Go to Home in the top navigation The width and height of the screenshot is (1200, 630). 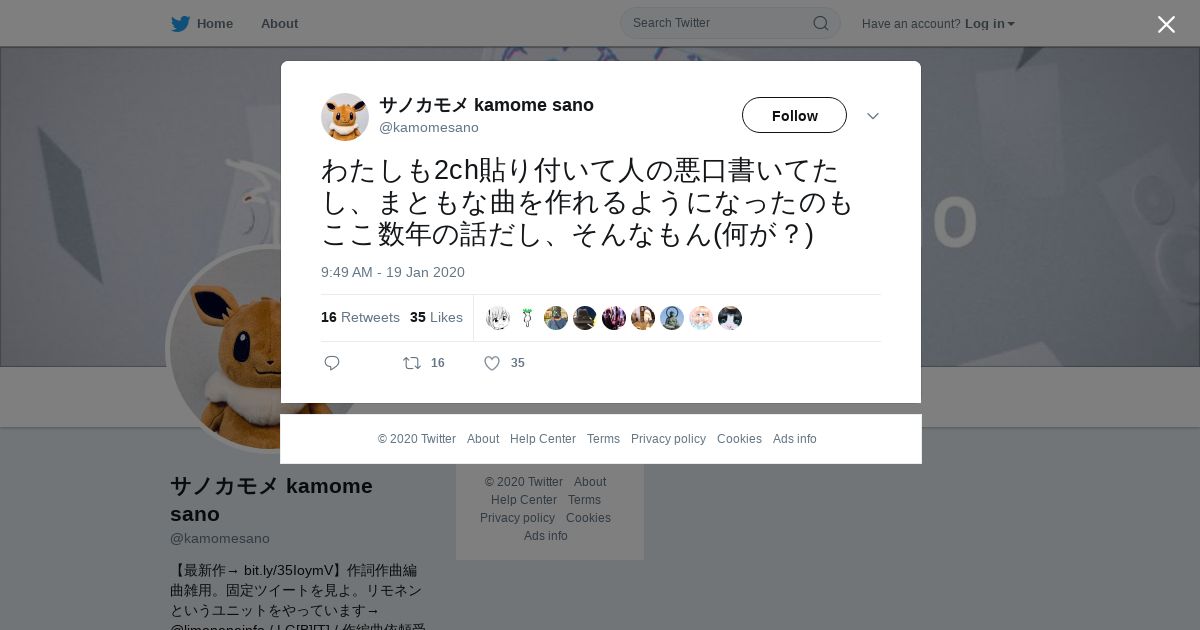[214, 24]
